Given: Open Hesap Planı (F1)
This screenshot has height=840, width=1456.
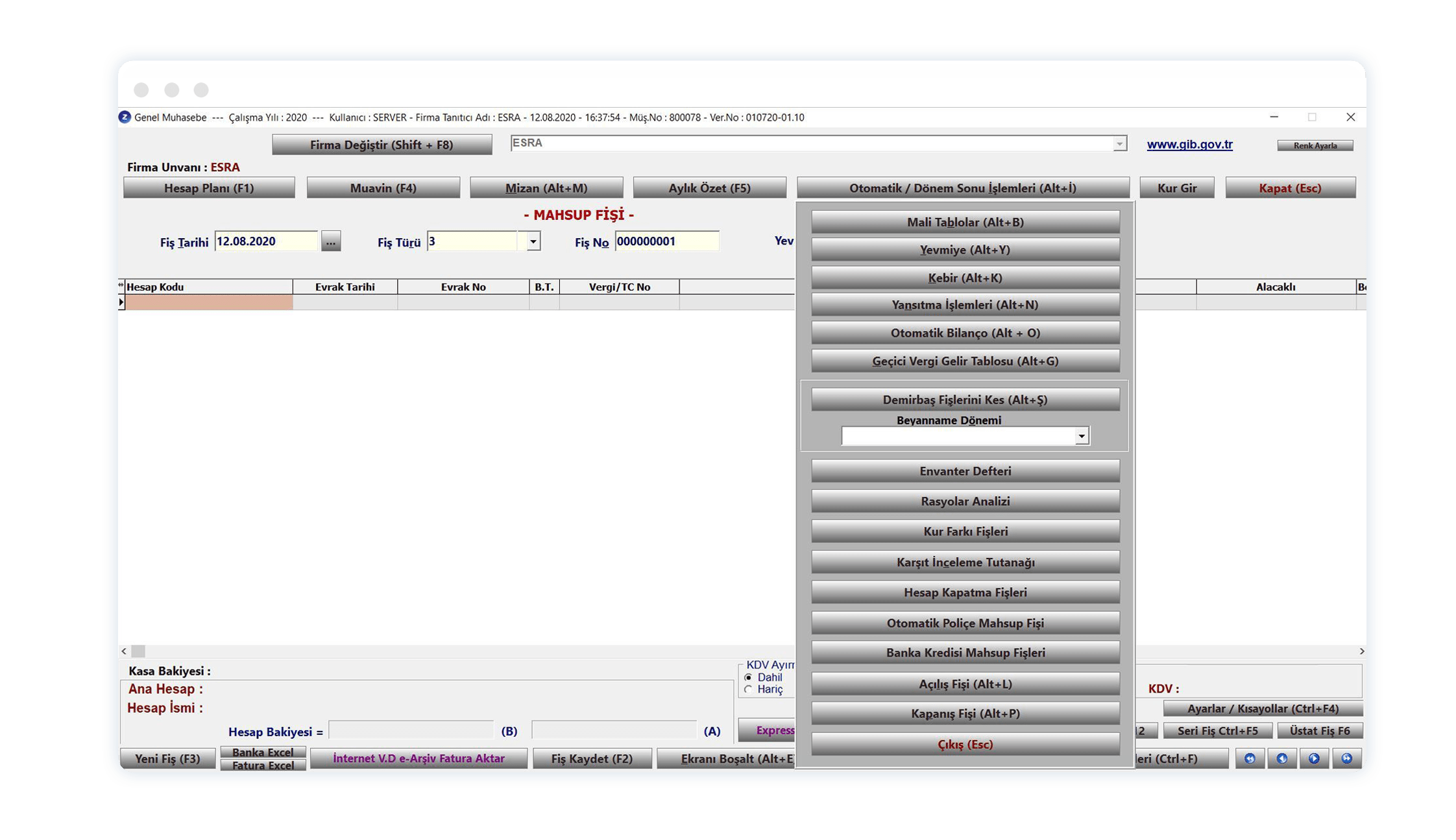Looking at the screenshot, I should tap(209, 188).
